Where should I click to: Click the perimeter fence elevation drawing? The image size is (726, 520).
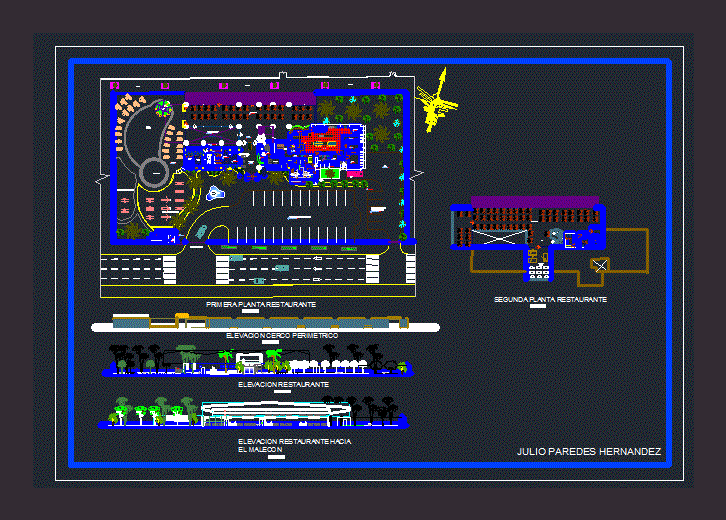(x=262, y=322)
